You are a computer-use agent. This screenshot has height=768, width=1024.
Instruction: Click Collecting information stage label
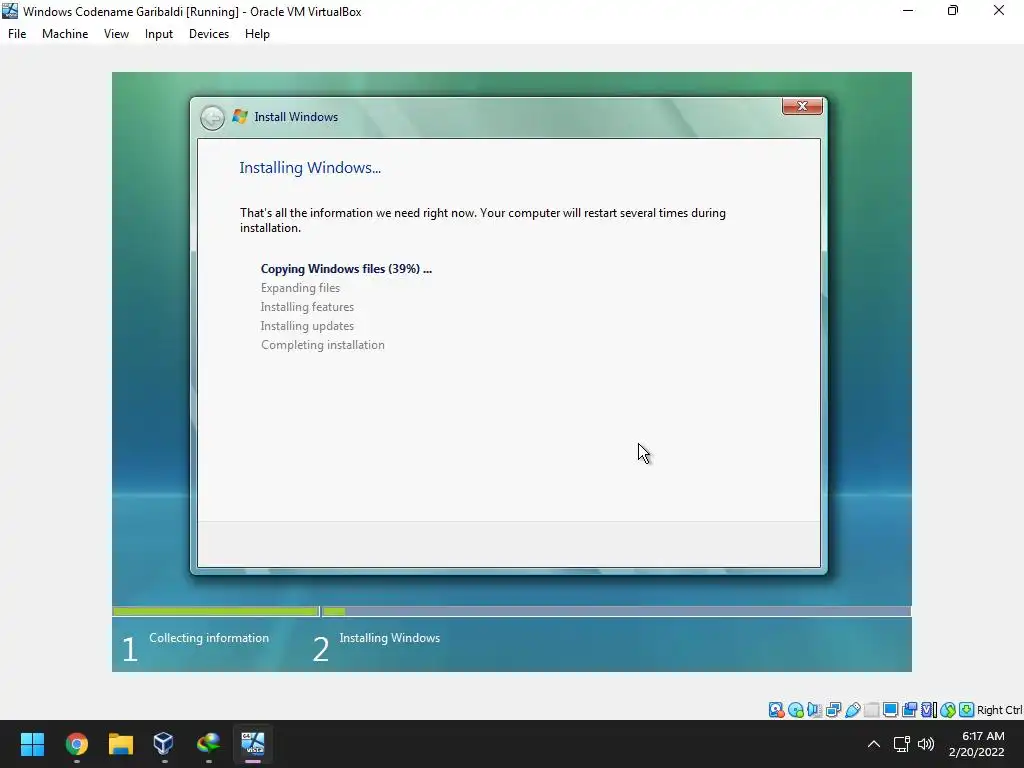209,638
